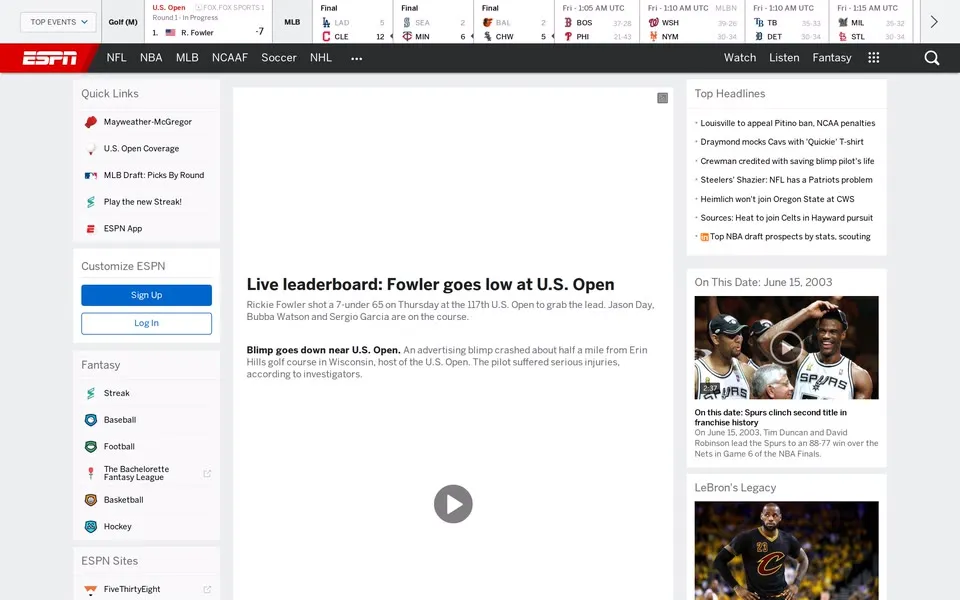Open the apps grid icon next to Fantasy

tap(874, 58)
